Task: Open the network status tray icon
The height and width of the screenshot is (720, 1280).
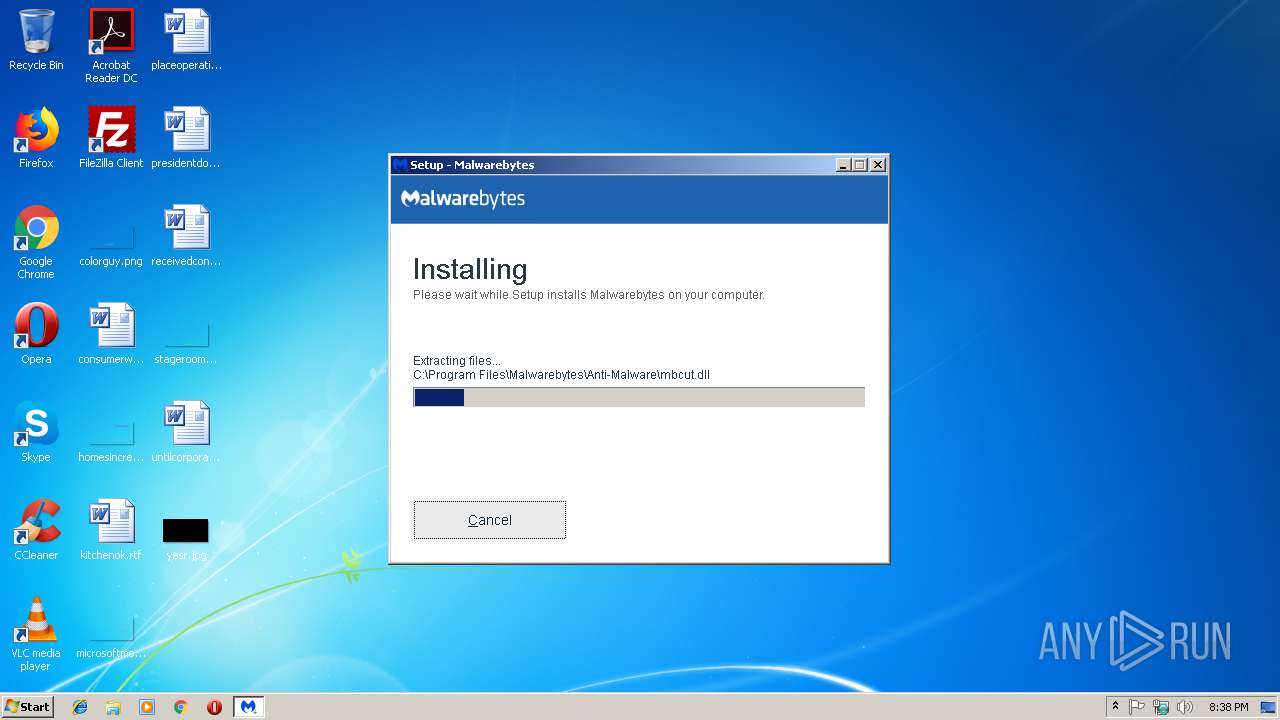Action: (x=1161, y=707)
